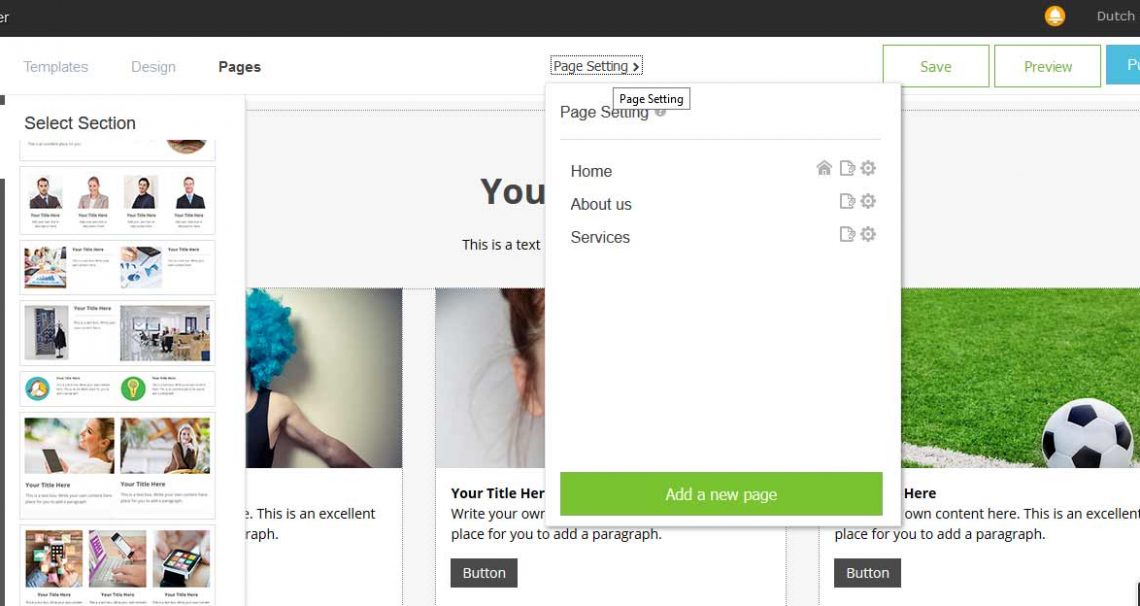The width and height of the screenshot is (1140, 606).
Task: Click the Save button
Action: [x=936, y=66]
